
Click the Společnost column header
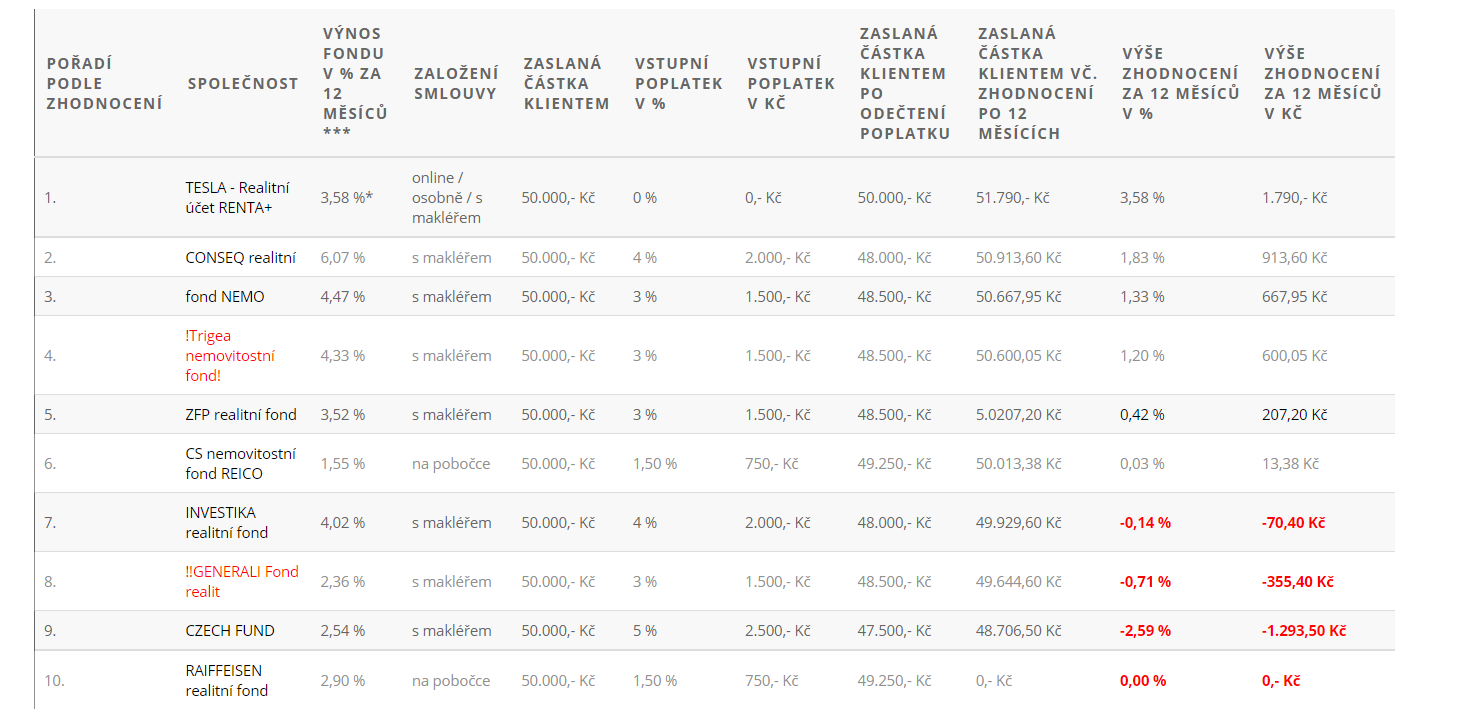243,83
